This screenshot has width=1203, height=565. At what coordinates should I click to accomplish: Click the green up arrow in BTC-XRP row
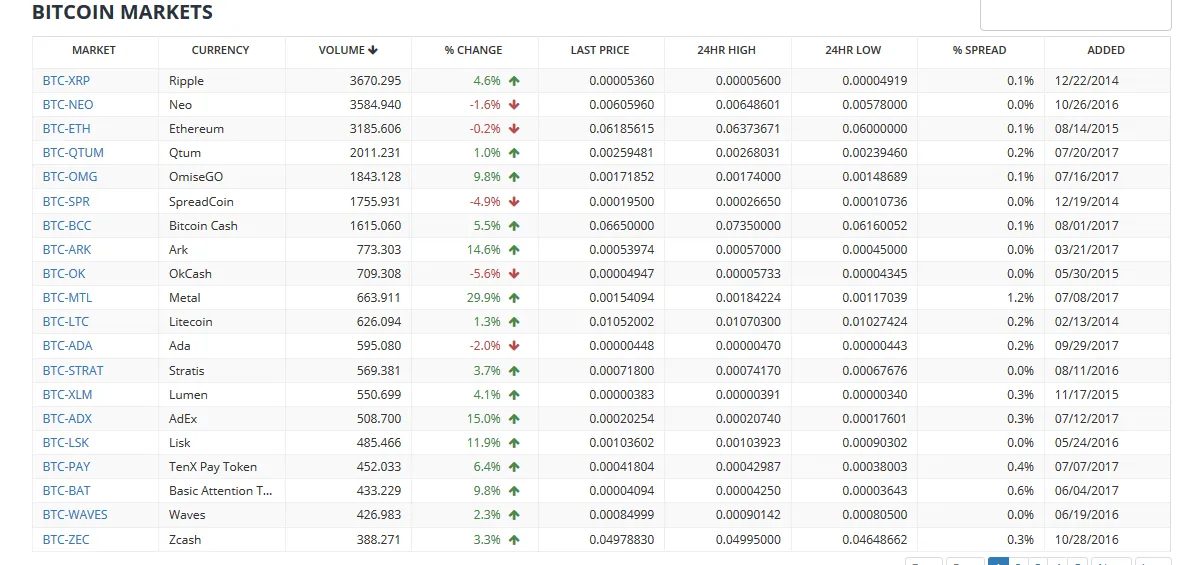[514, 81]
